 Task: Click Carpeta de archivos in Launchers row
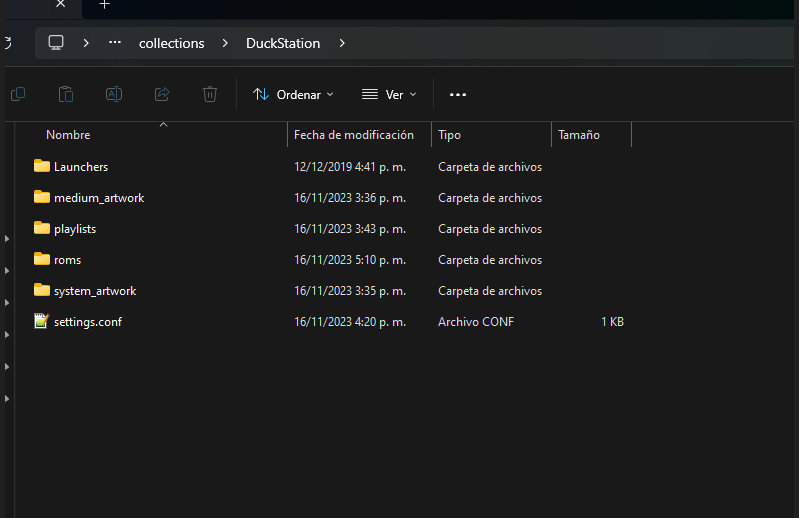coord(490,167)
